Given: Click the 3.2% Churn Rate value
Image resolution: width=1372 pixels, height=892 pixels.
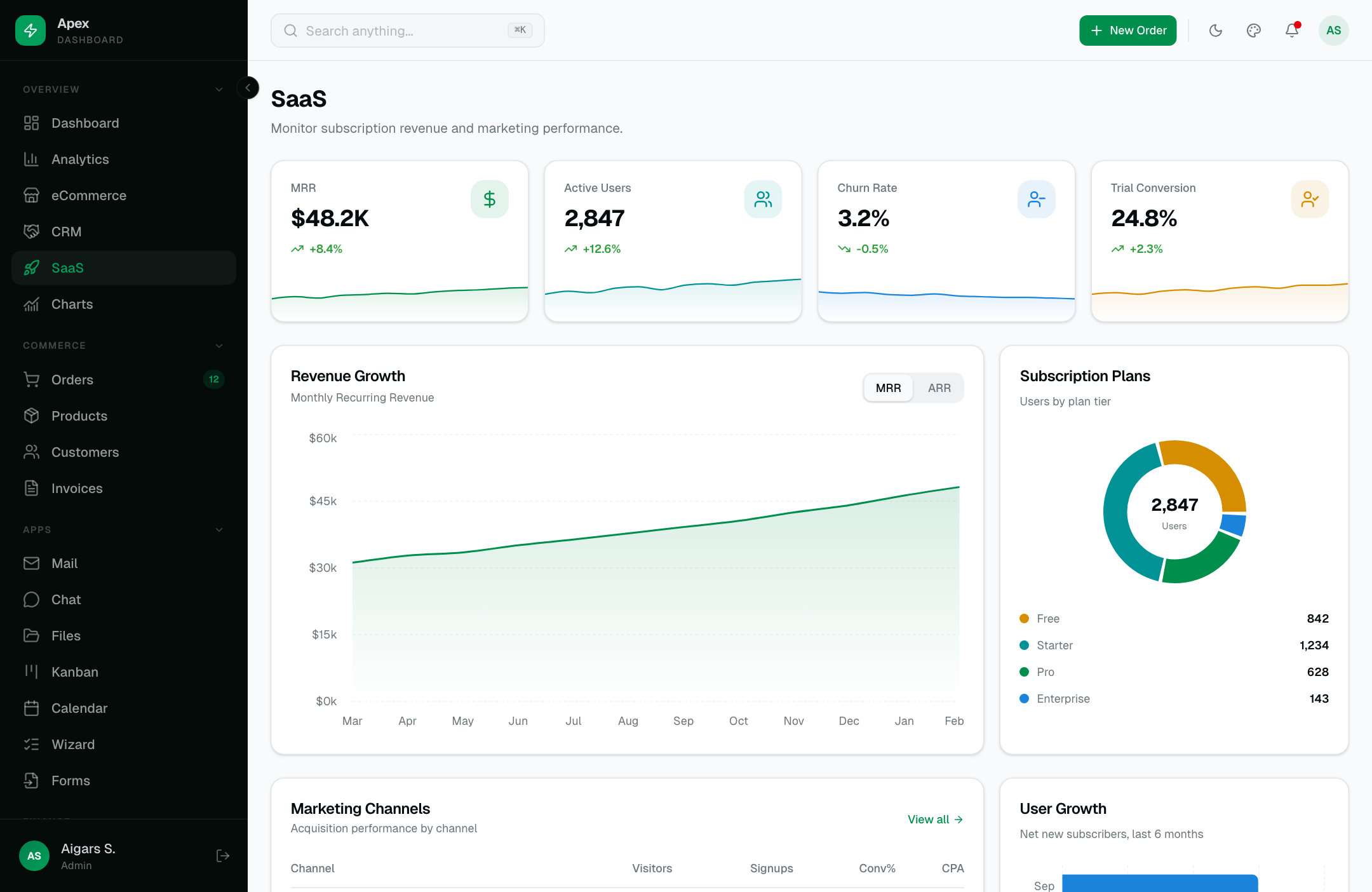Looking at the screenshot, I should [x=863, y=218].
